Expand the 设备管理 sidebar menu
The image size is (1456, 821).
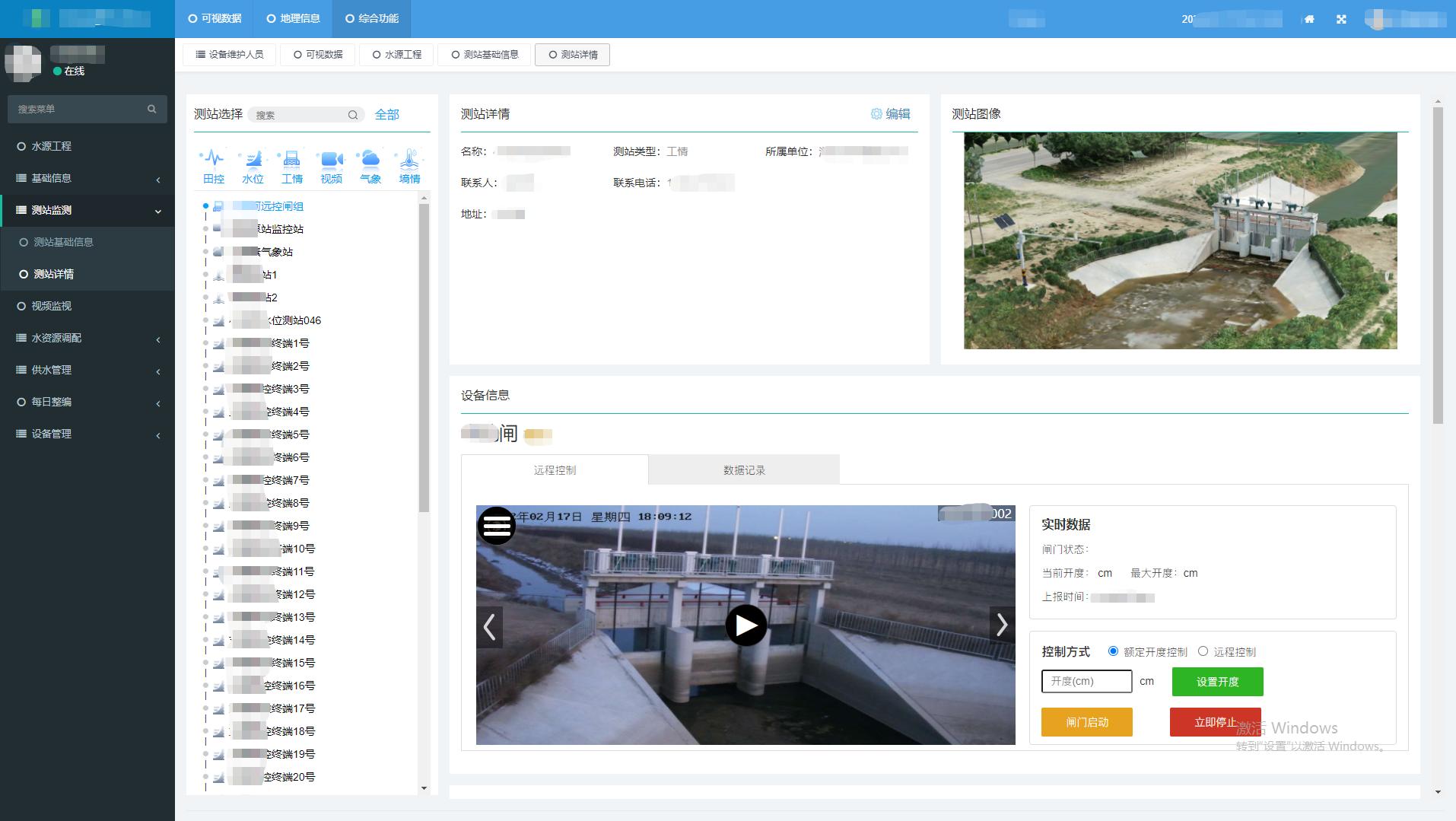tap(87, 434)
